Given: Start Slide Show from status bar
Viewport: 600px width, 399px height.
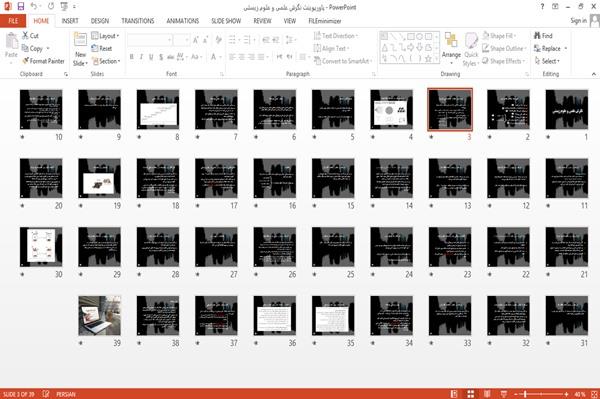Looking at the screenshot, I should [x=504, y=394].
